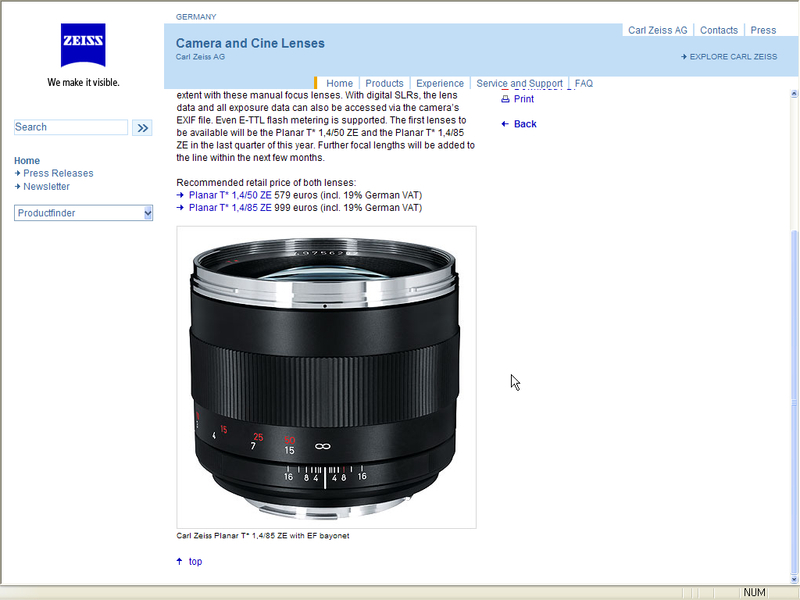Screen dimensions: 800x600
Task: Open the Planar T* 1,4/85 ZE link
Action: (230, 208)
